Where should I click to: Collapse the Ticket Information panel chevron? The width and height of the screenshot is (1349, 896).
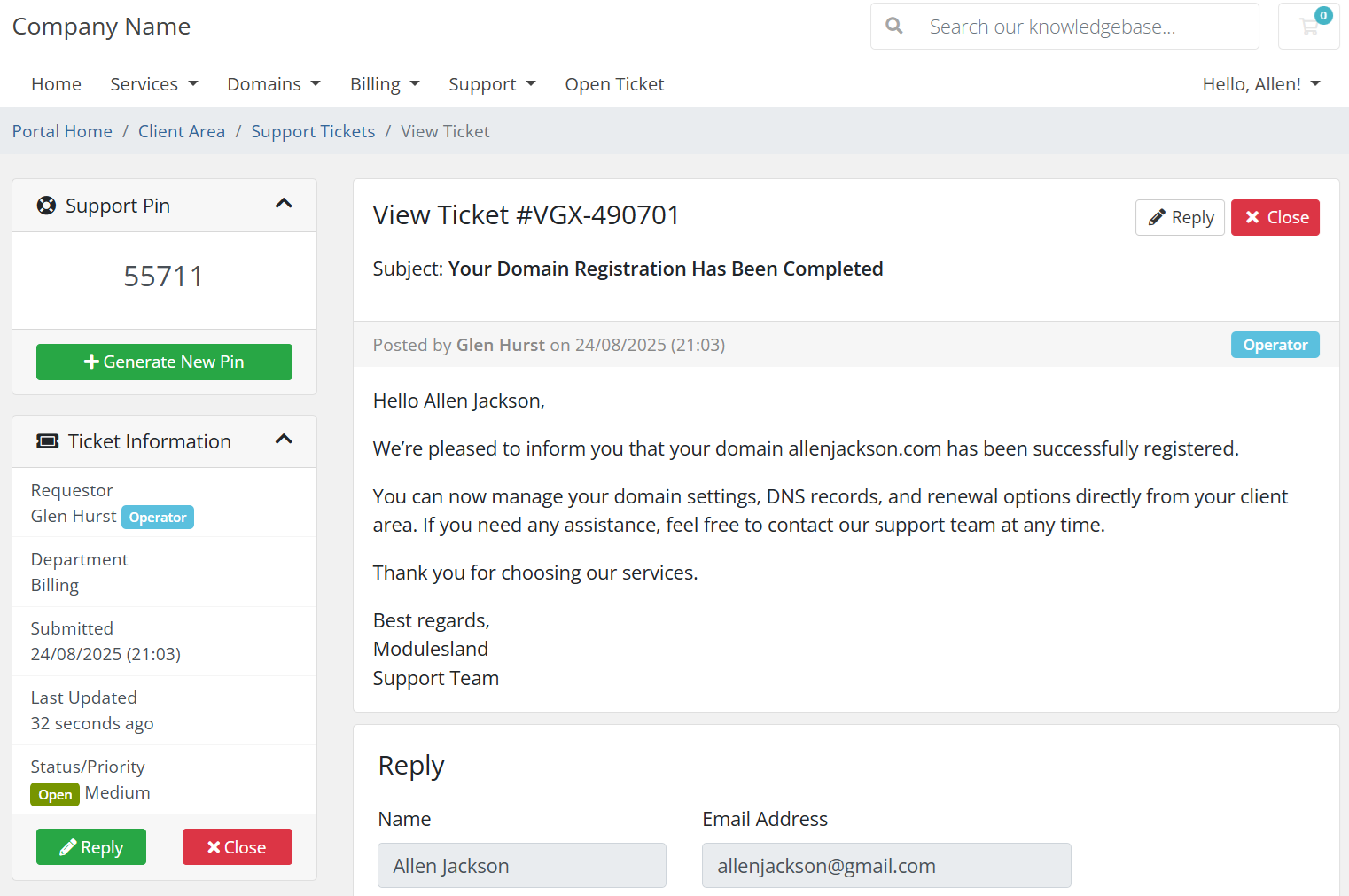click(x=284, y=440)
